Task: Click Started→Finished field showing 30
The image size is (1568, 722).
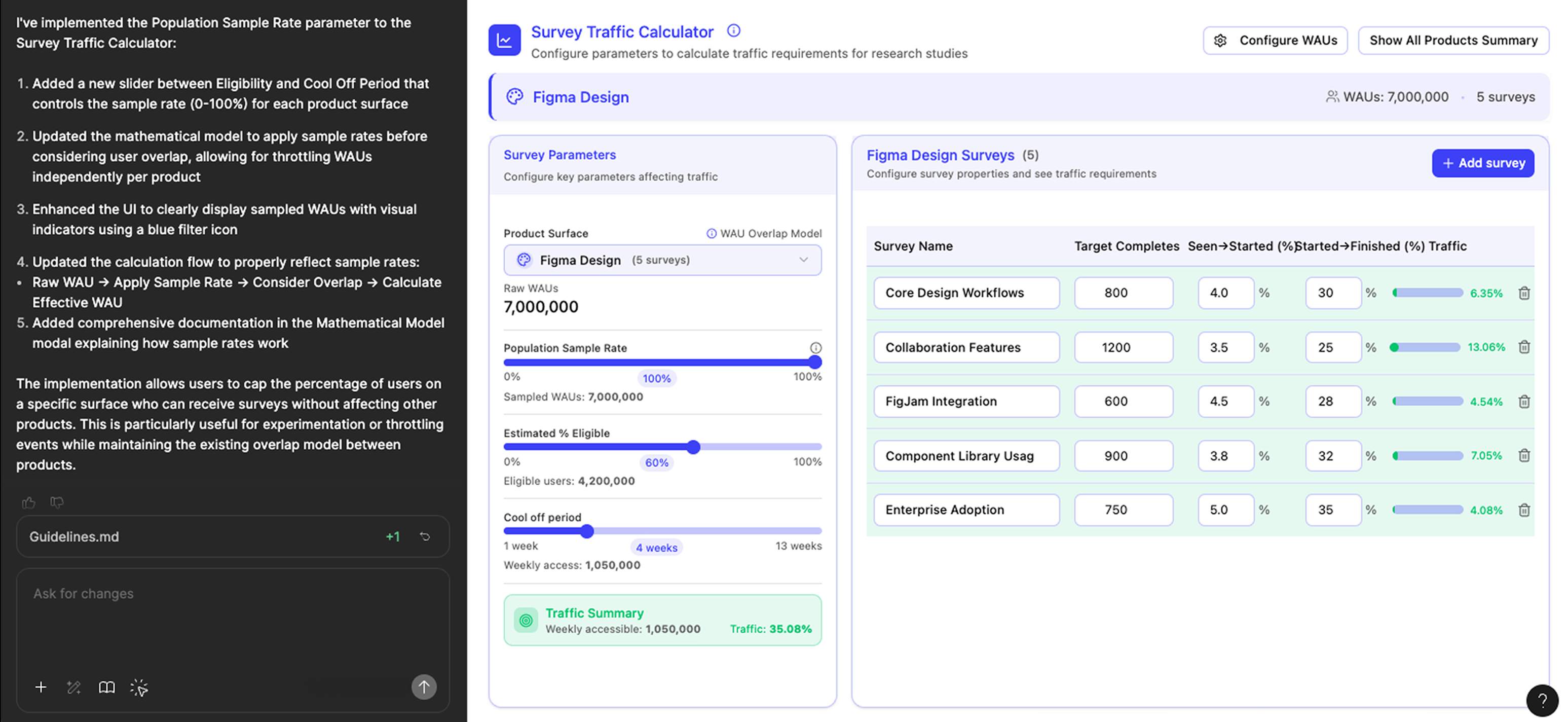Action: 1333,293
